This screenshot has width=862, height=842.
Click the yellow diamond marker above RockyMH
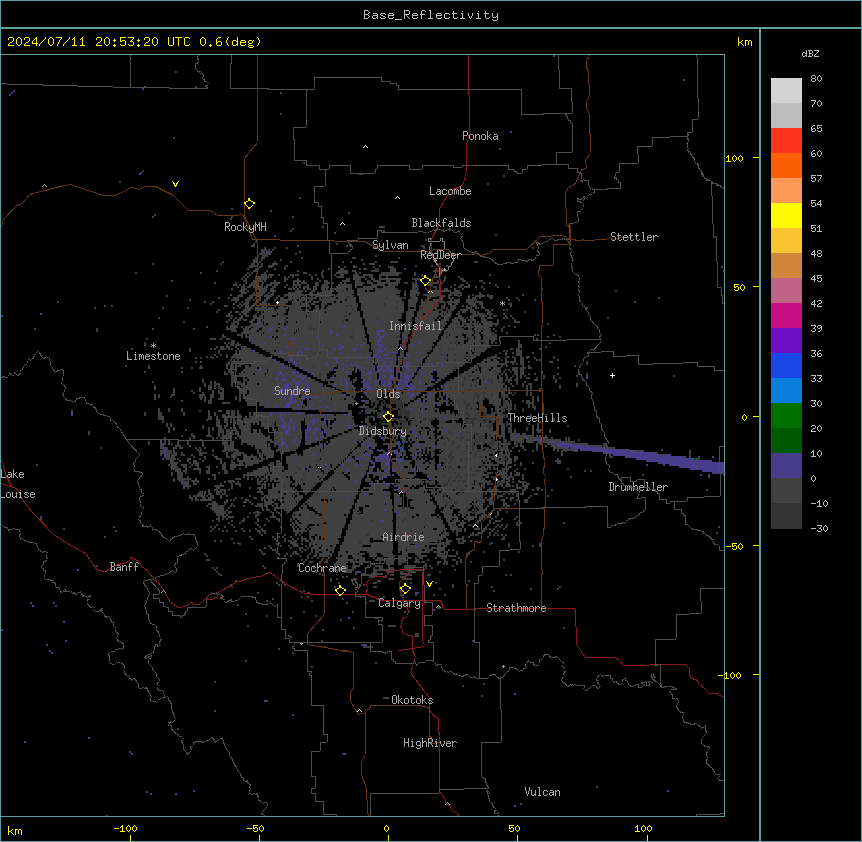[x=250, y=204]
